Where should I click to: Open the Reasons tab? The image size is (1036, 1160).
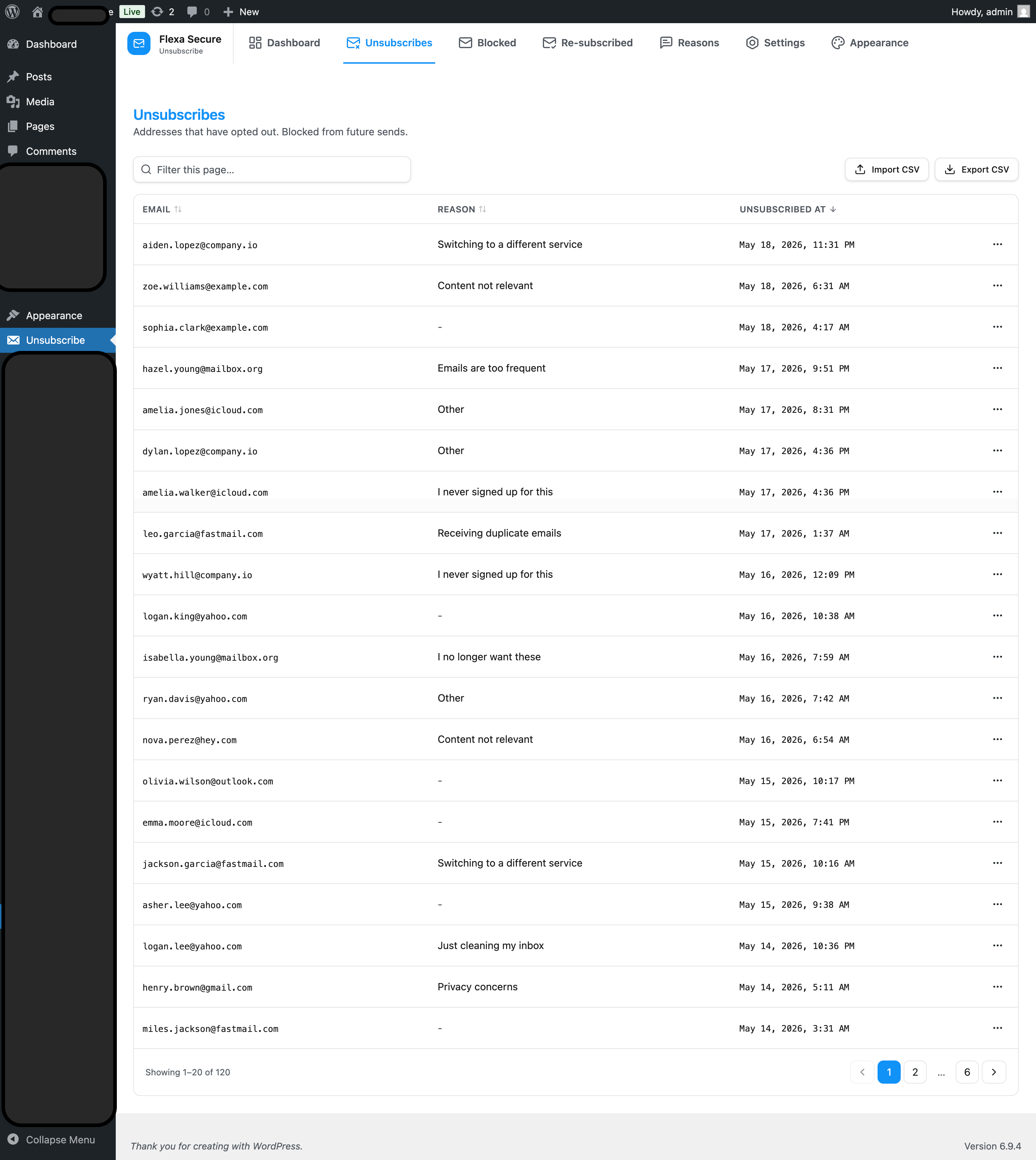click(x=689, y=43)
